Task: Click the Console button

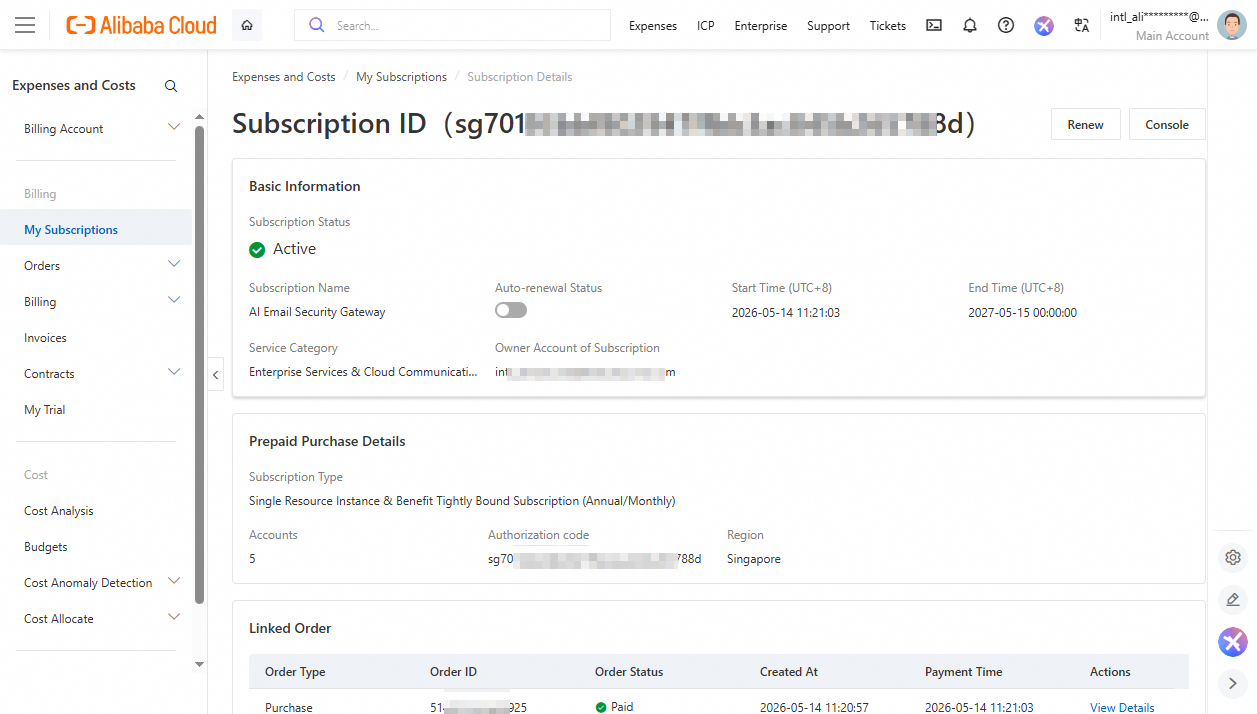Action: pos(1167,125)
